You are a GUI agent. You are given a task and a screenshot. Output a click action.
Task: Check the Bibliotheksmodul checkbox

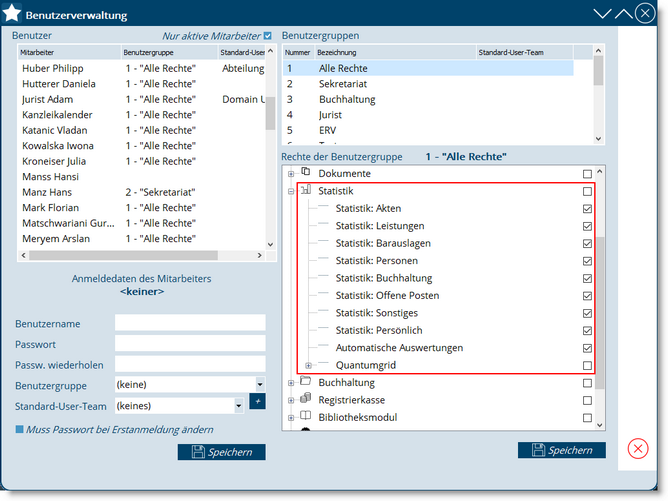pos(587,418)
